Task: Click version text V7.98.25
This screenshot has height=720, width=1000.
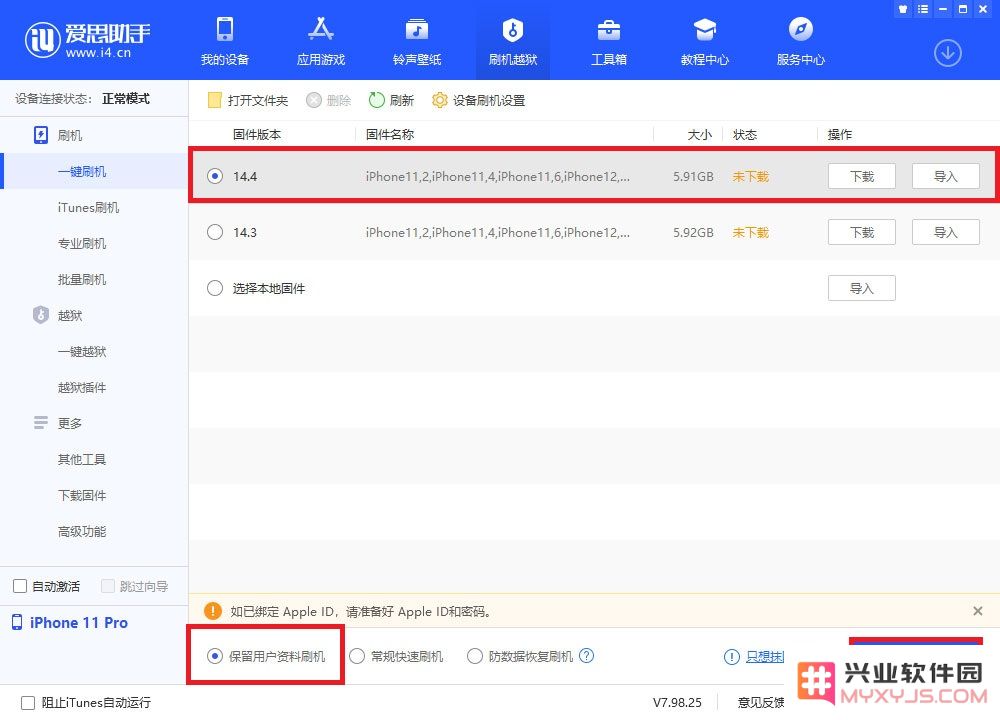Action: 677,703
